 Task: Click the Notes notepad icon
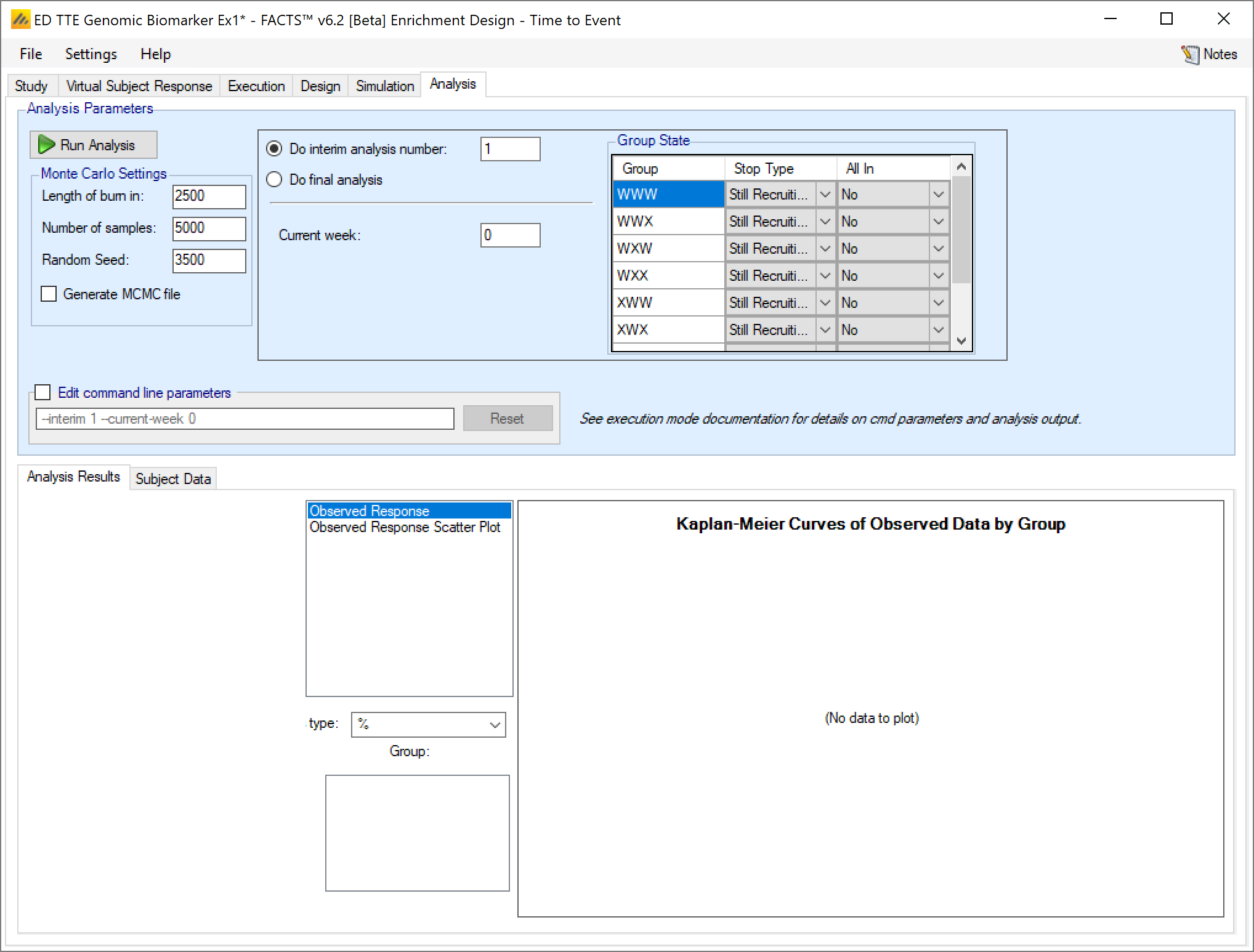pyautogui.click(x=1190, y=55)
